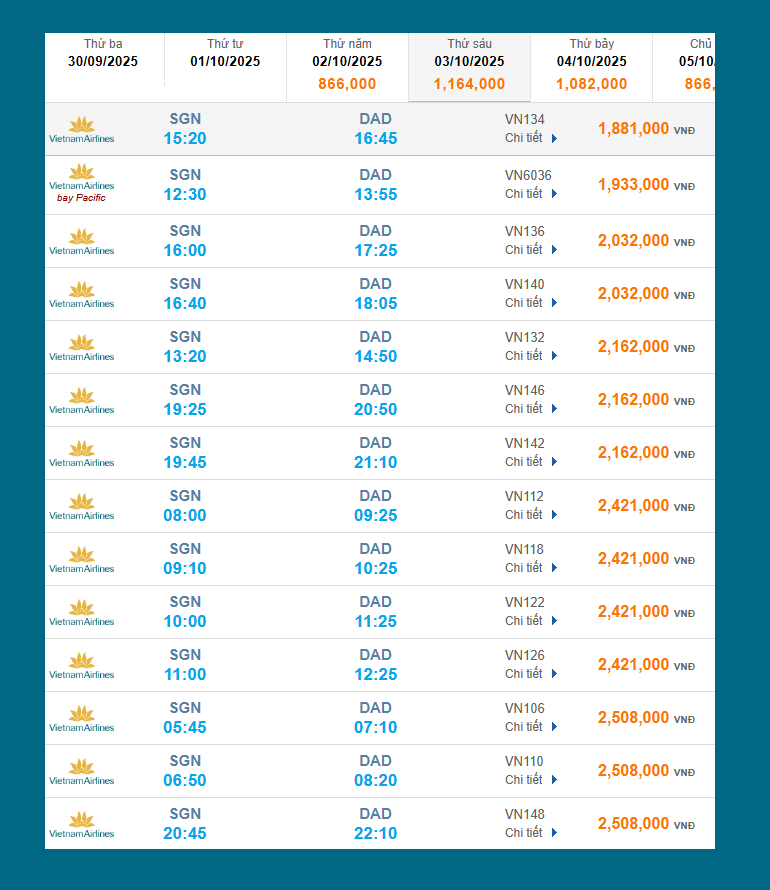This screenshot has height=890, width=770.
Task: Open Chi tiết details for flight VN118
Action: 531,568
